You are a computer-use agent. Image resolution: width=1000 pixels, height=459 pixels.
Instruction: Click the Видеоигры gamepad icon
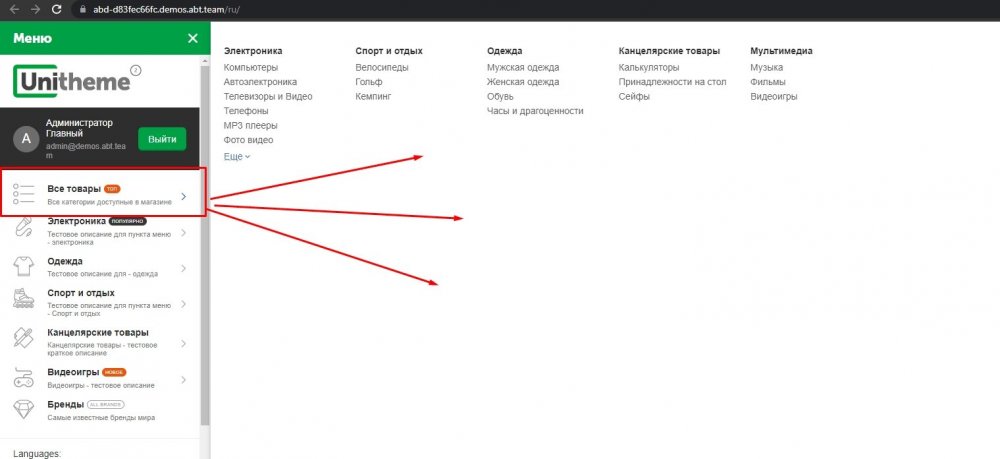point(25,378)
